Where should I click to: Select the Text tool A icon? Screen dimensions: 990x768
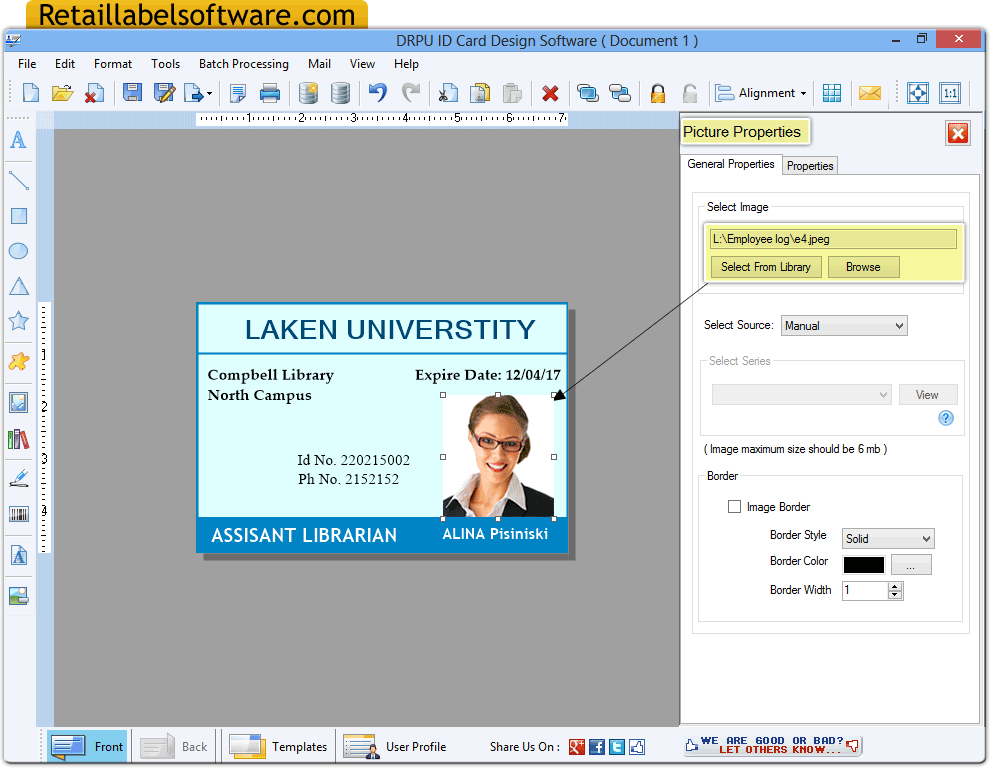pos(19,140)
